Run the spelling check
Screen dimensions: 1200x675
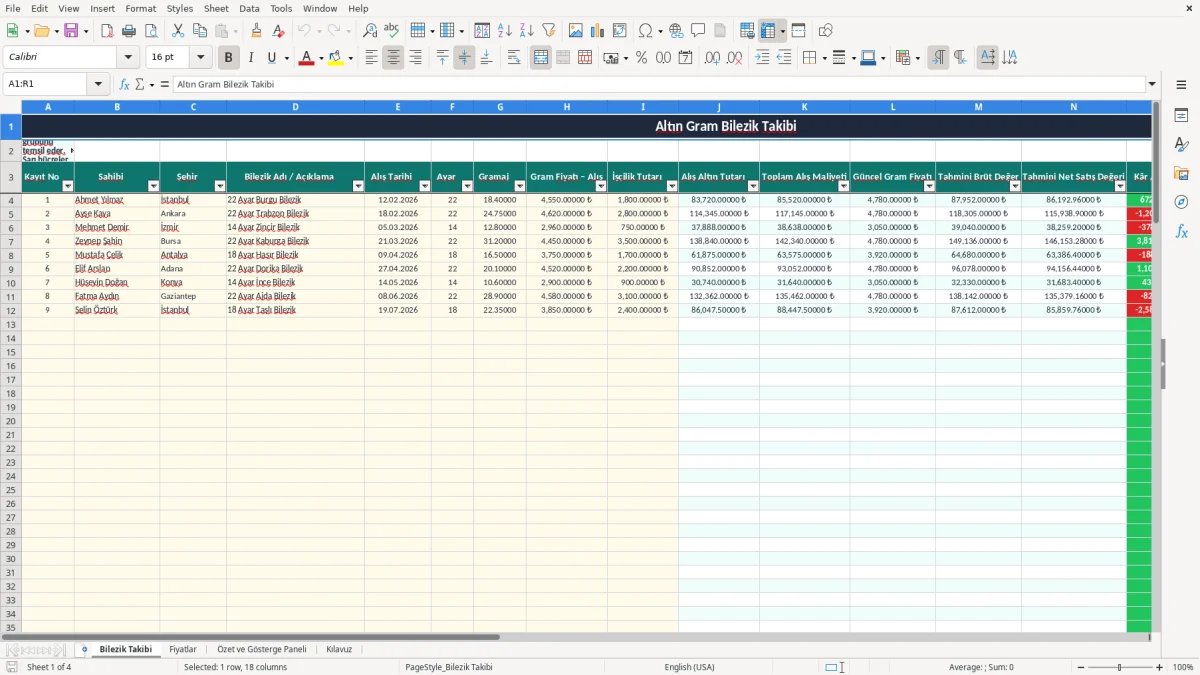coord(392,31)
